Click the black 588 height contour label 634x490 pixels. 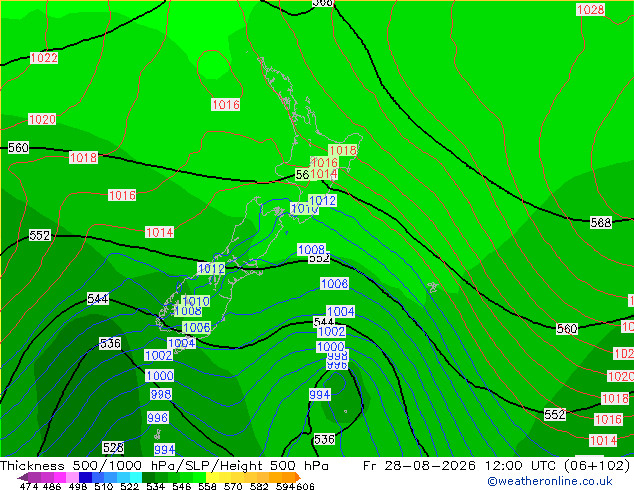[601, 222]
